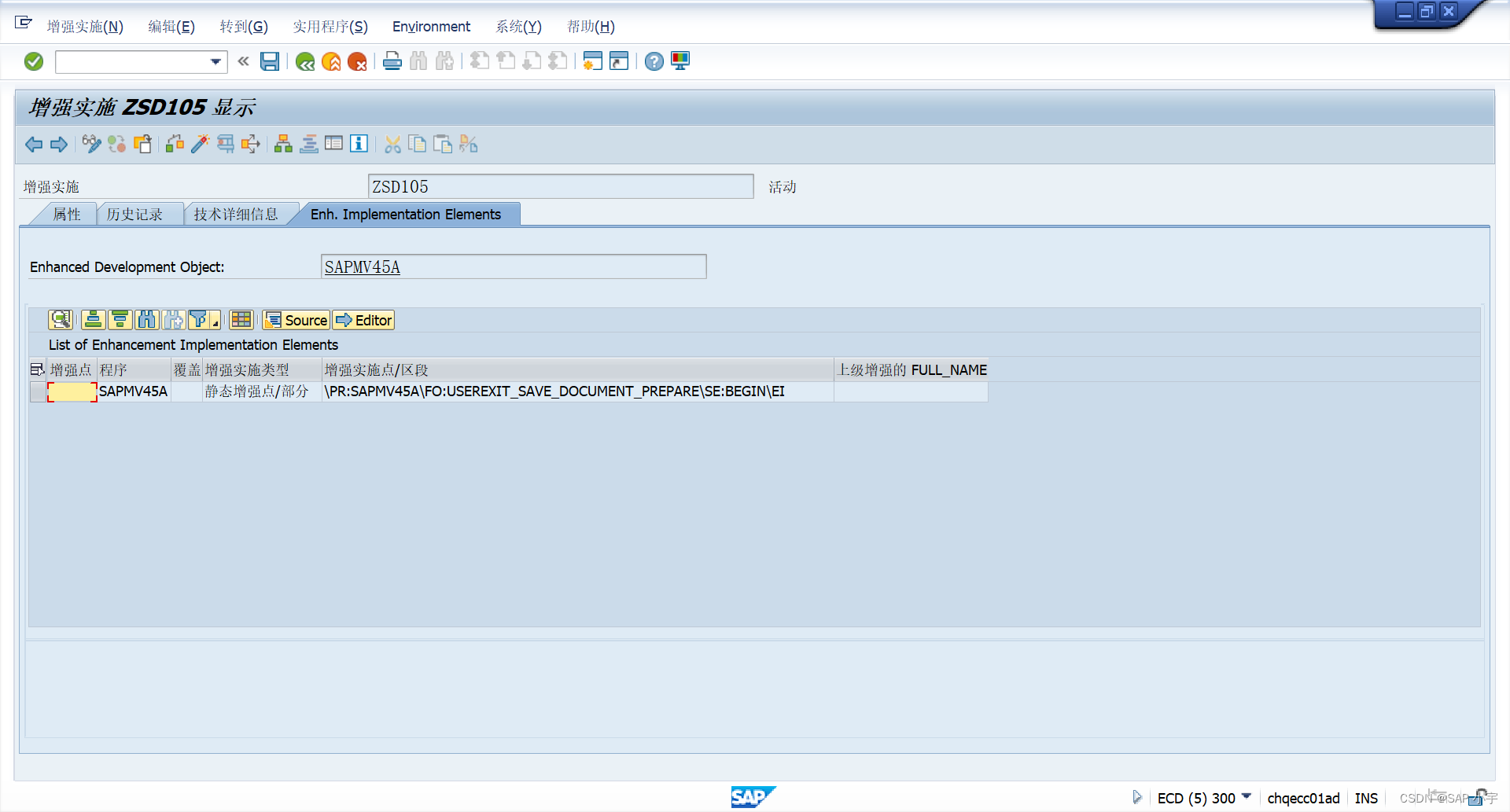Click the blue Information icon
This screenshot has width=1510, height=812.
tap(359, 144)
